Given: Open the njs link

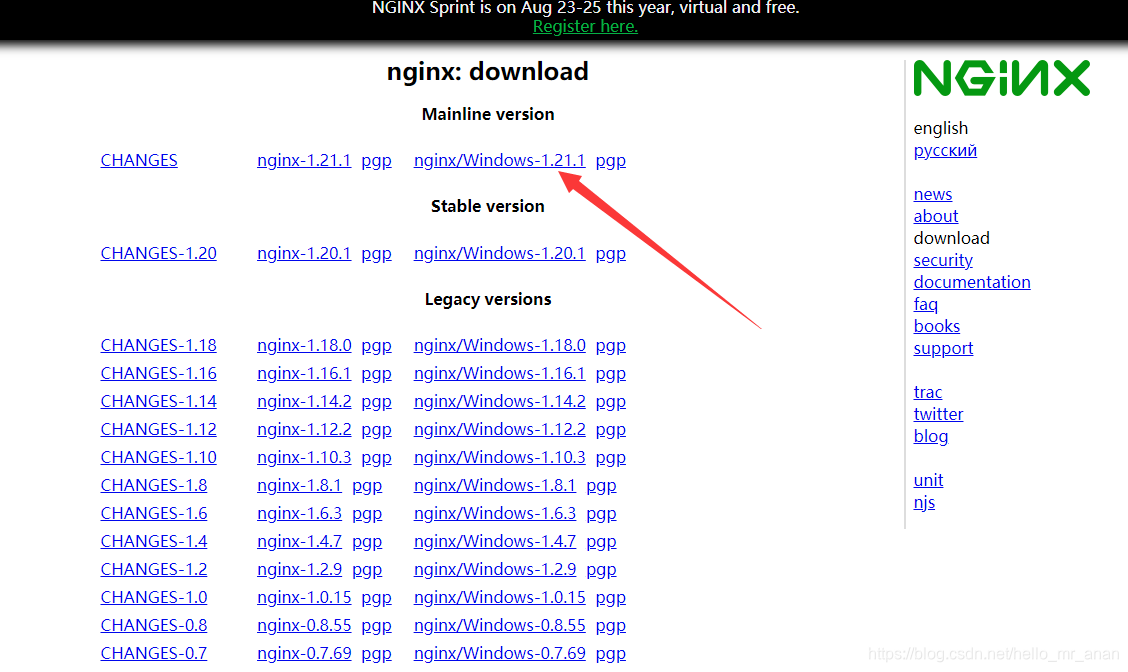Looking at the screenshot, I should coord(924,503).
